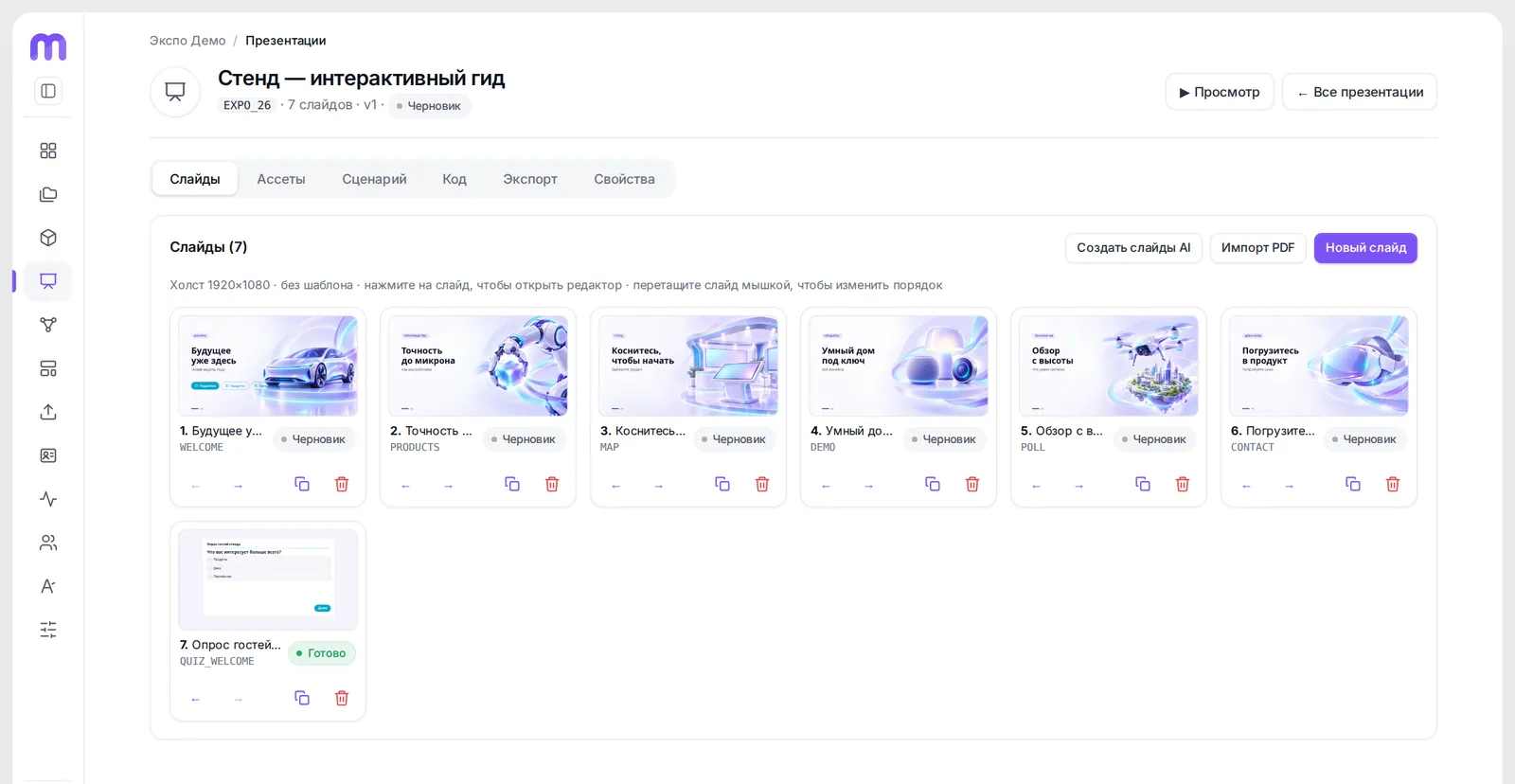Delete slide 4 Умный дом
This screenshot has width=1515, height=784.
coord(972,484)
